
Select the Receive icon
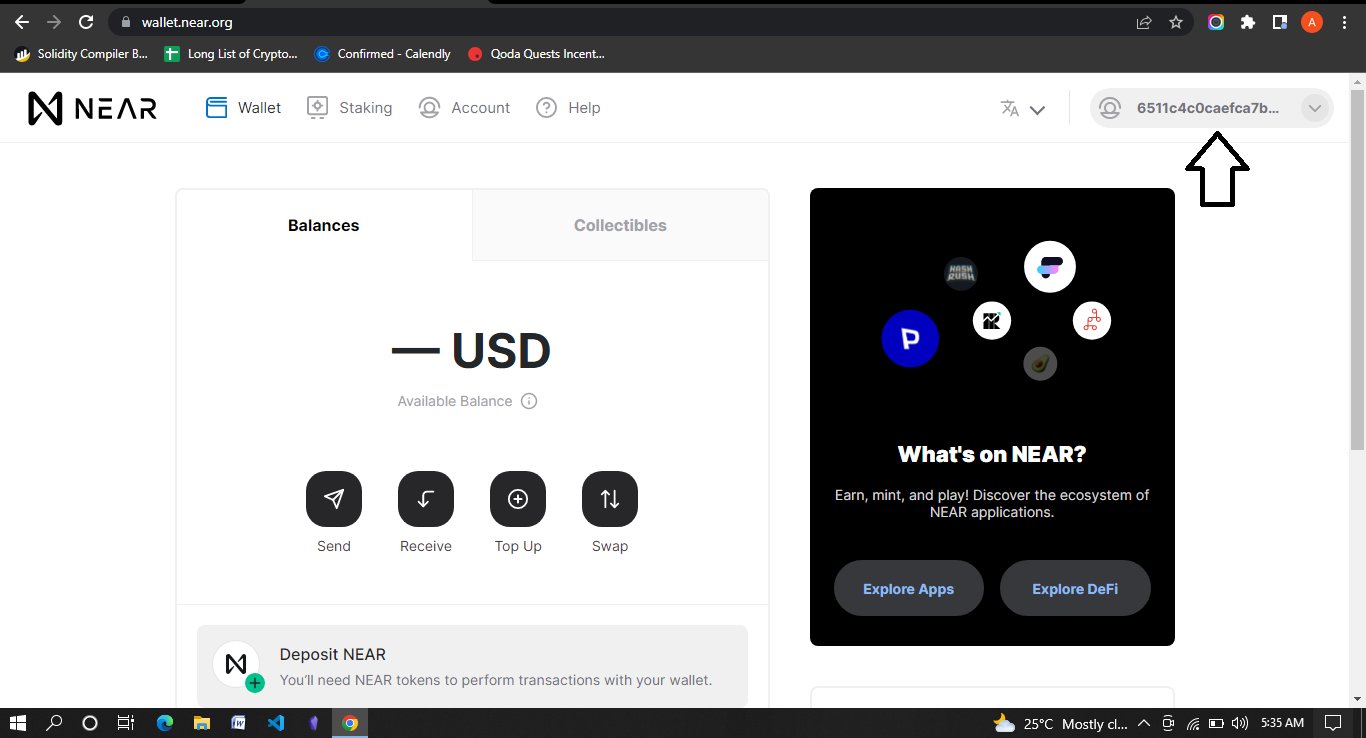point(426,499)
